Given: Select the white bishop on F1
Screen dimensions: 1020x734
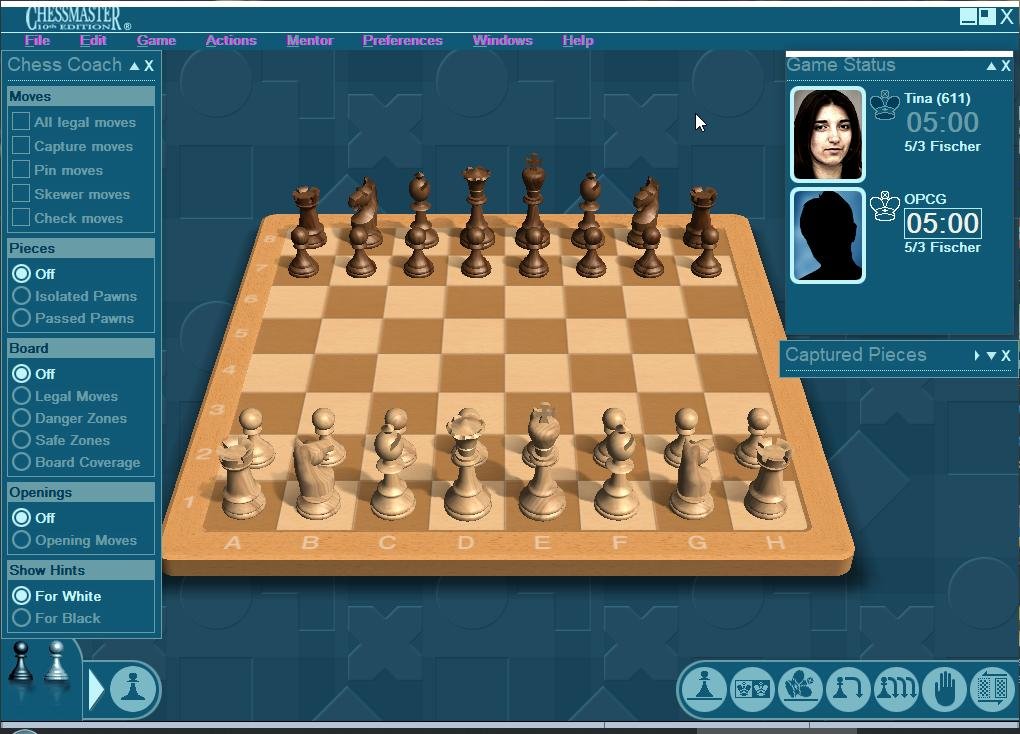Looking at the screenshot, I should click(617, 470).
